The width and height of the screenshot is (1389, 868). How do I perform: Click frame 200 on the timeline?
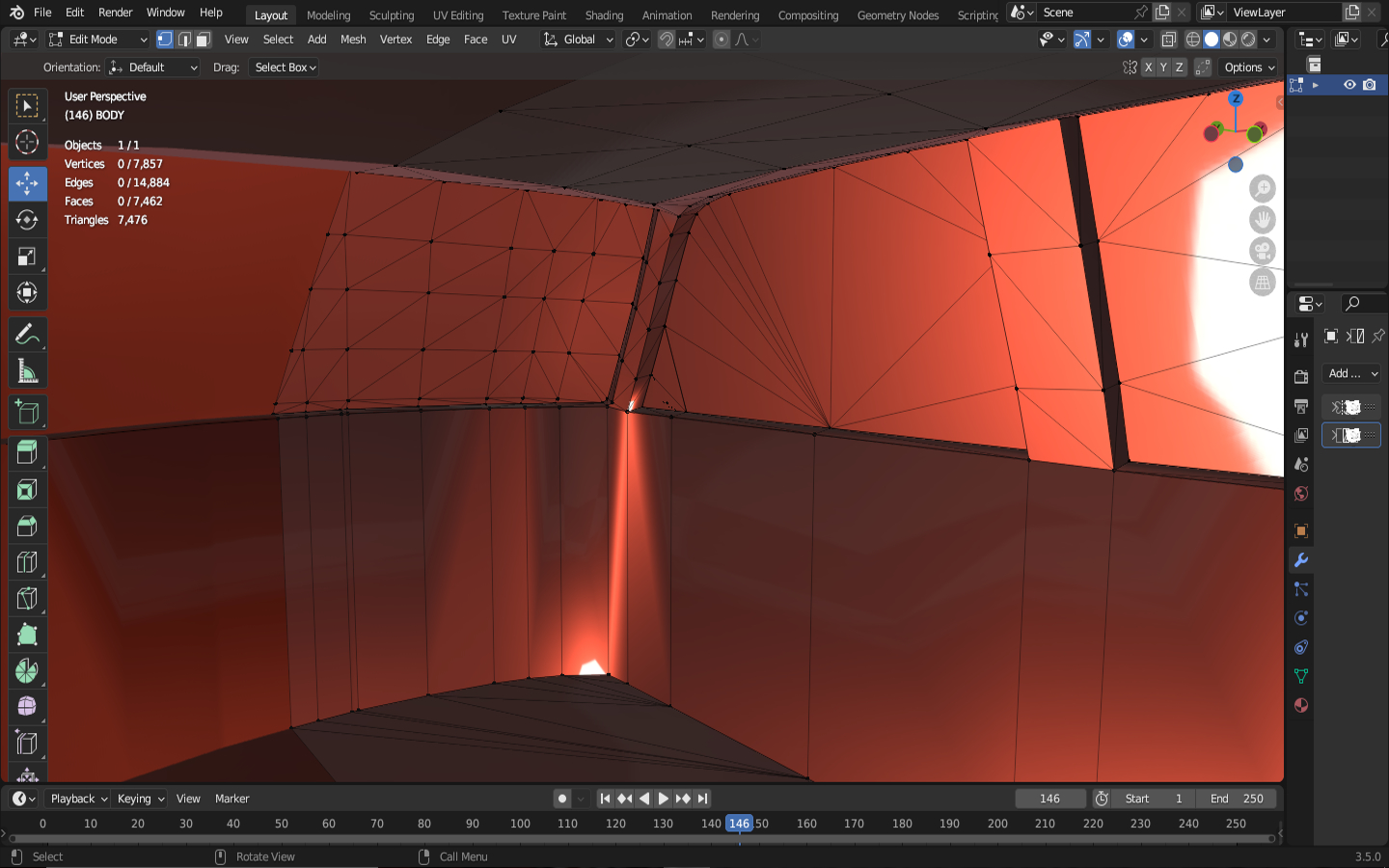pos(997,824)
